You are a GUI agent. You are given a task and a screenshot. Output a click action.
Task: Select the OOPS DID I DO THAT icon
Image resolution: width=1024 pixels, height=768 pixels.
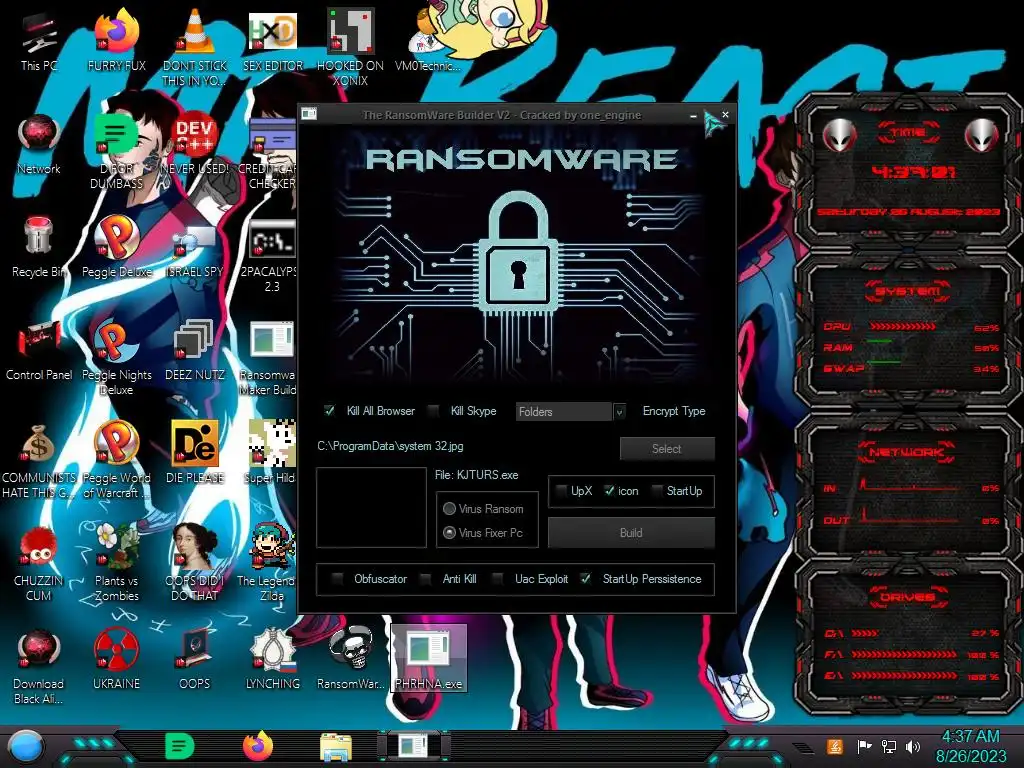[x=195, y=563]
